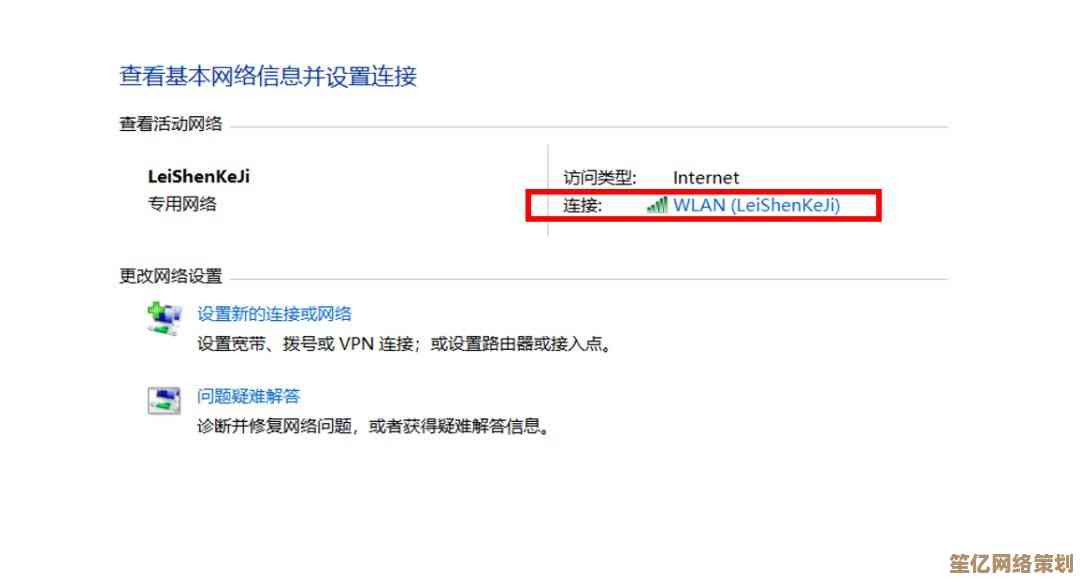Screen dimensions: 1080x582
Task: Click the 连接 label beside WLAN
Action: click(583, 205)
